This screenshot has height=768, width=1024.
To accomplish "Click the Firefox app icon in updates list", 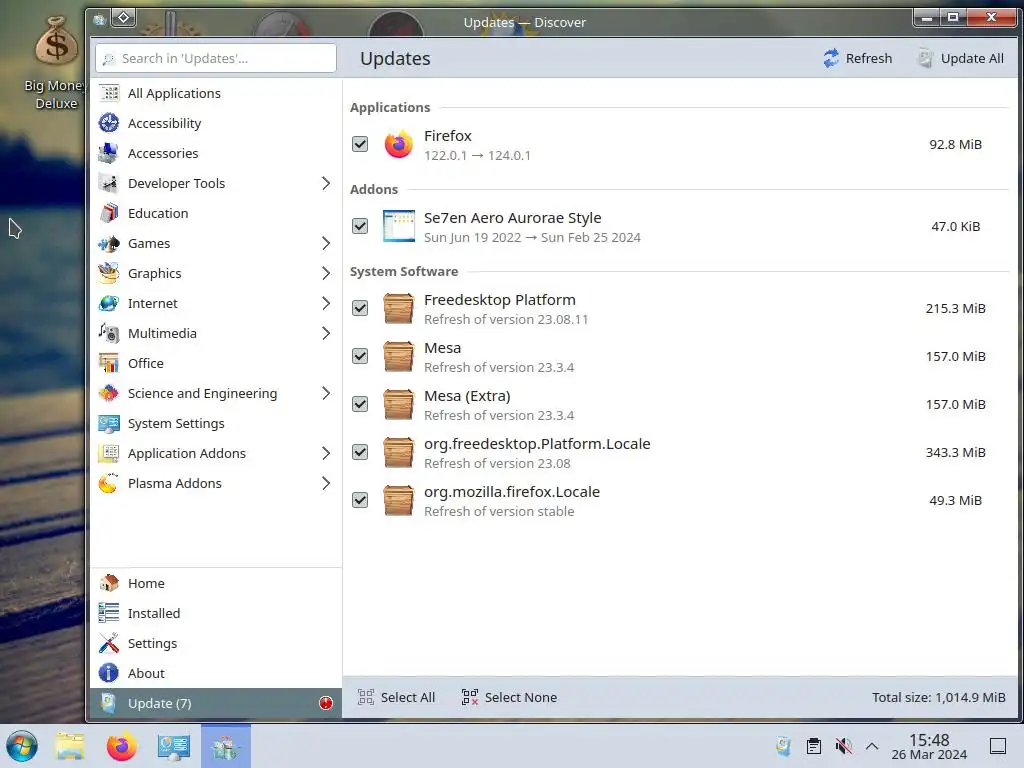I will click(398, 144).
